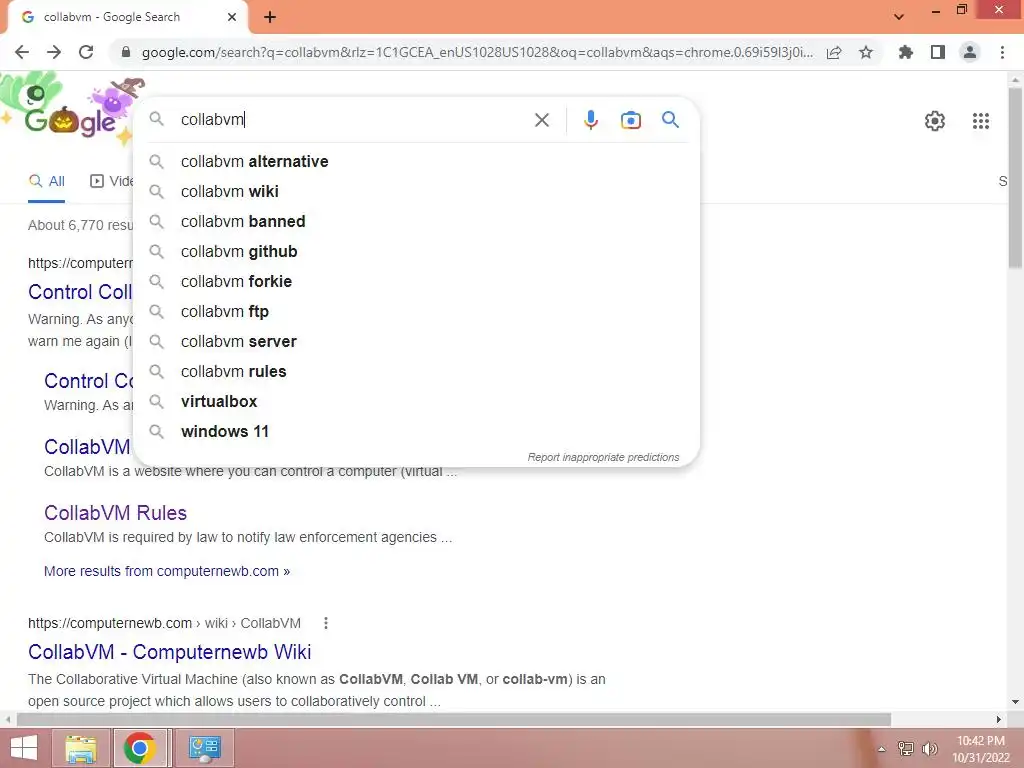
Task: Select suggestion virtualbox
Action: click(417, 402)
